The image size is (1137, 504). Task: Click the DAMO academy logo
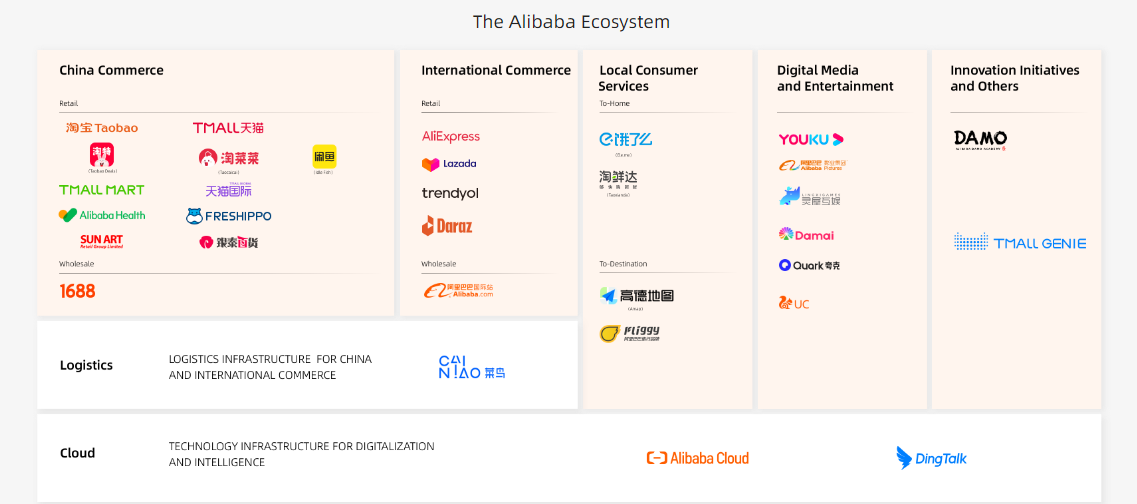coord(980,139)
